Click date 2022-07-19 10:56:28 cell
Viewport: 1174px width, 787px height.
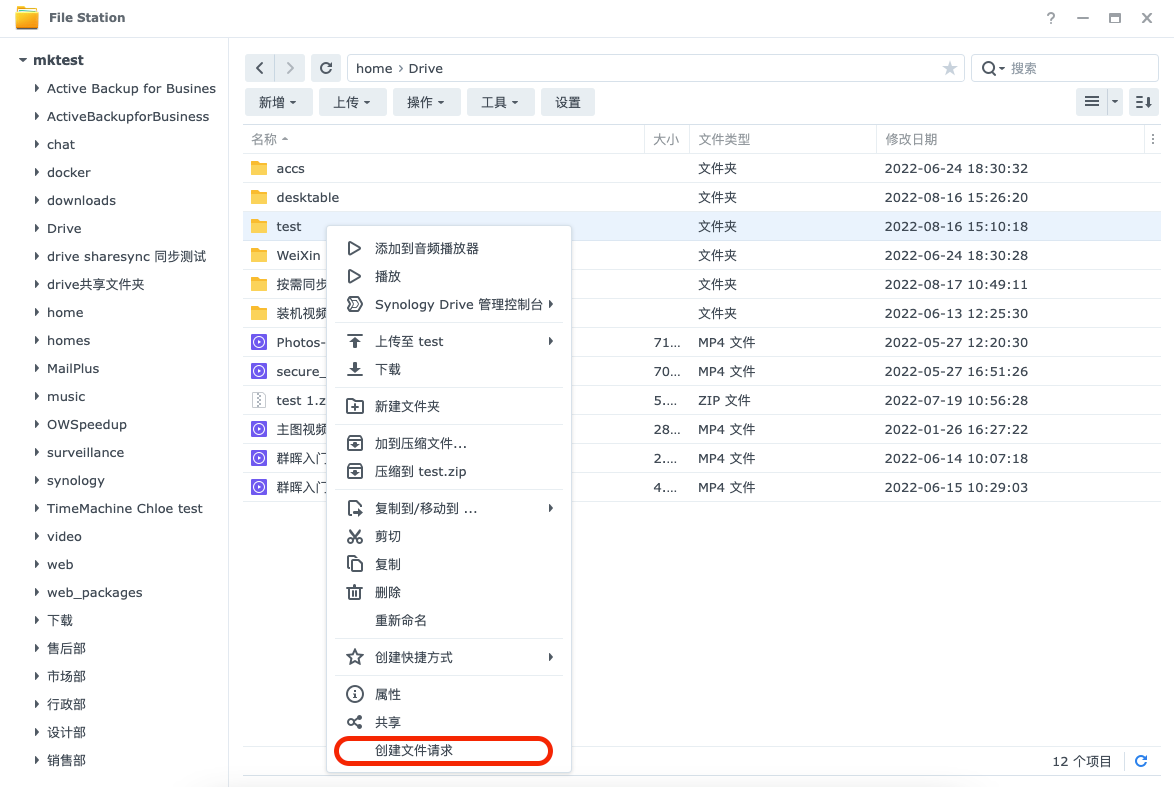(x=956, y=401)
